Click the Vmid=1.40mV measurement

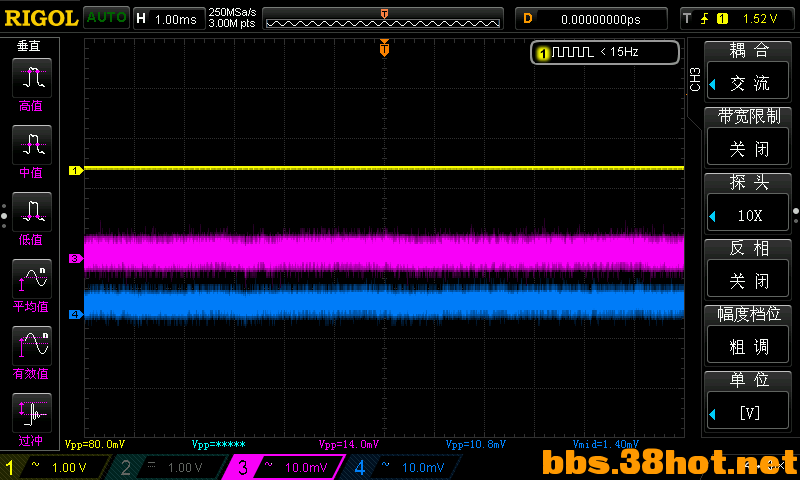pos(606,444)
